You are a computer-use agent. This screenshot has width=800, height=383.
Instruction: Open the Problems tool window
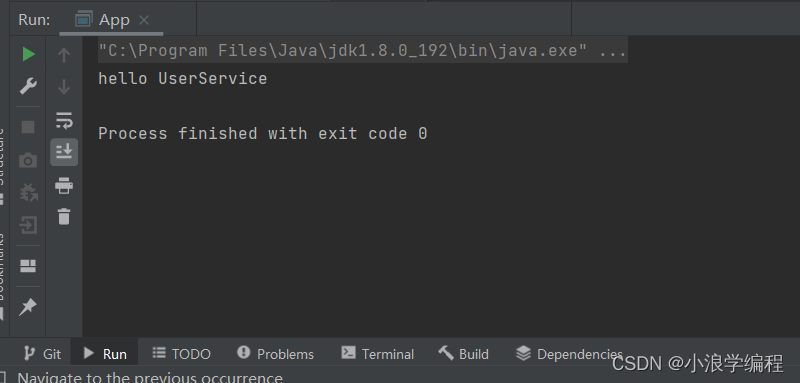[276, 353]
